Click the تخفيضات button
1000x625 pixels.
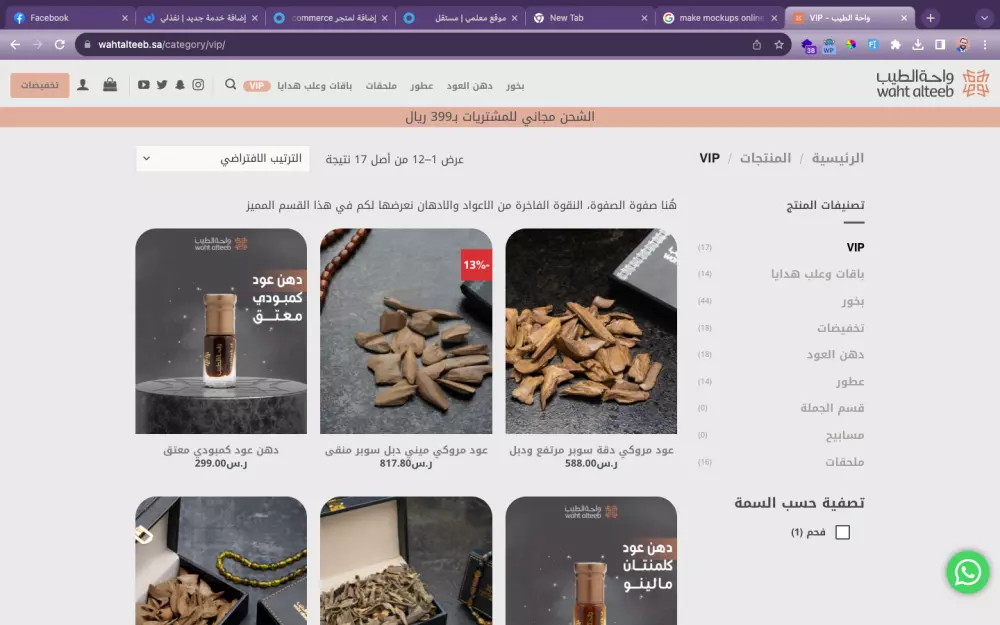pos(38,85)
